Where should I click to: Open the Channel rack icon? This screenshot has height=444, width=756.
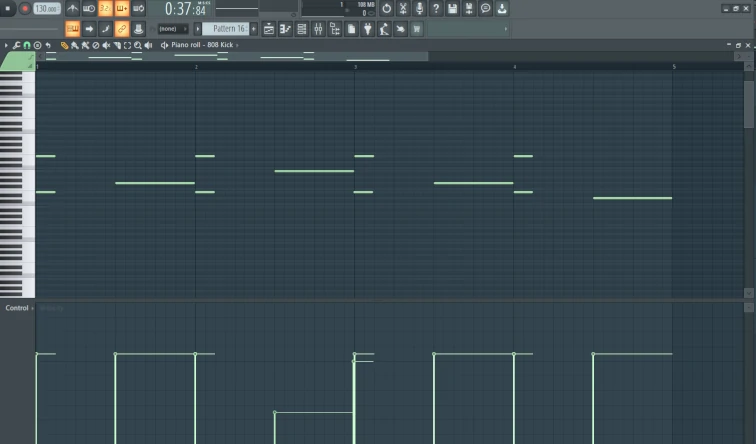pos(302,29)
